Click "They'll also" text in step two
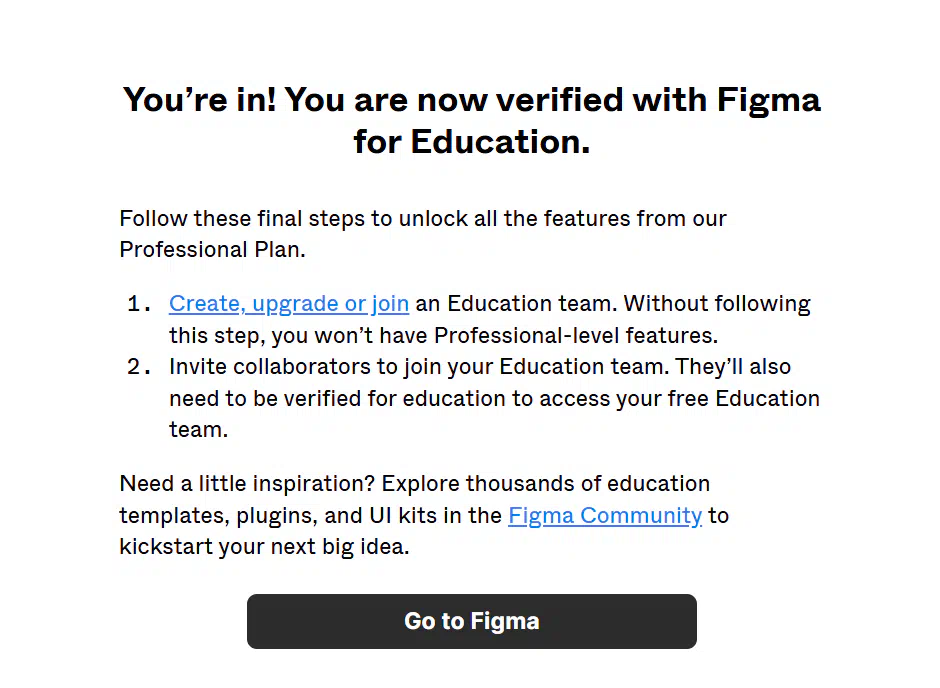This screenshot has height=688, width=940. coord(733,367)
